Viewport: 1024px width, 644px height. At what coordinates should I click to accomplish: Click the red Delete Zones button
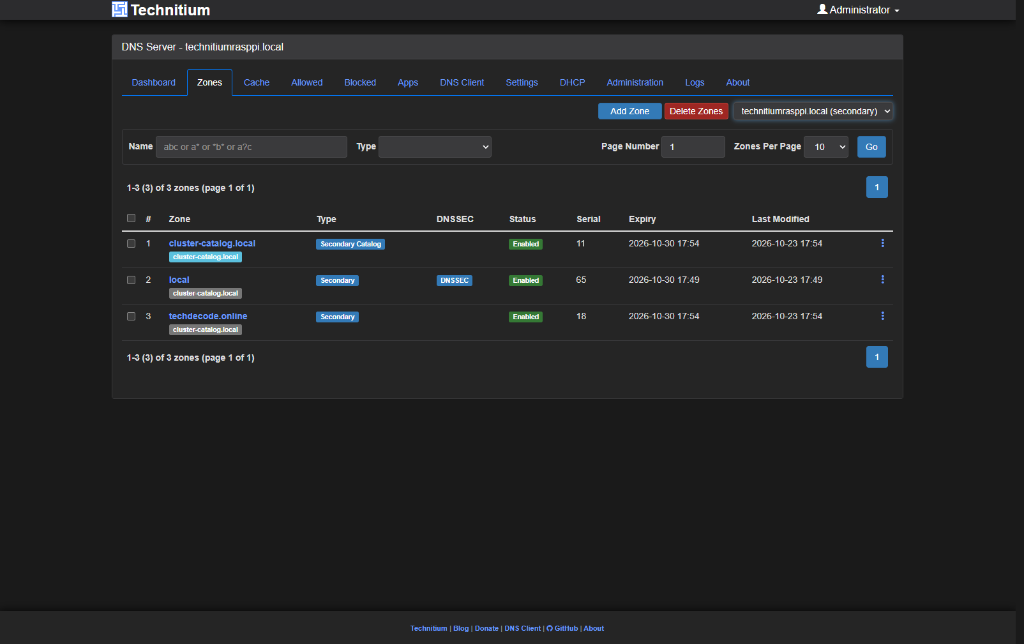pyautogui.click(x=696, y=111)
